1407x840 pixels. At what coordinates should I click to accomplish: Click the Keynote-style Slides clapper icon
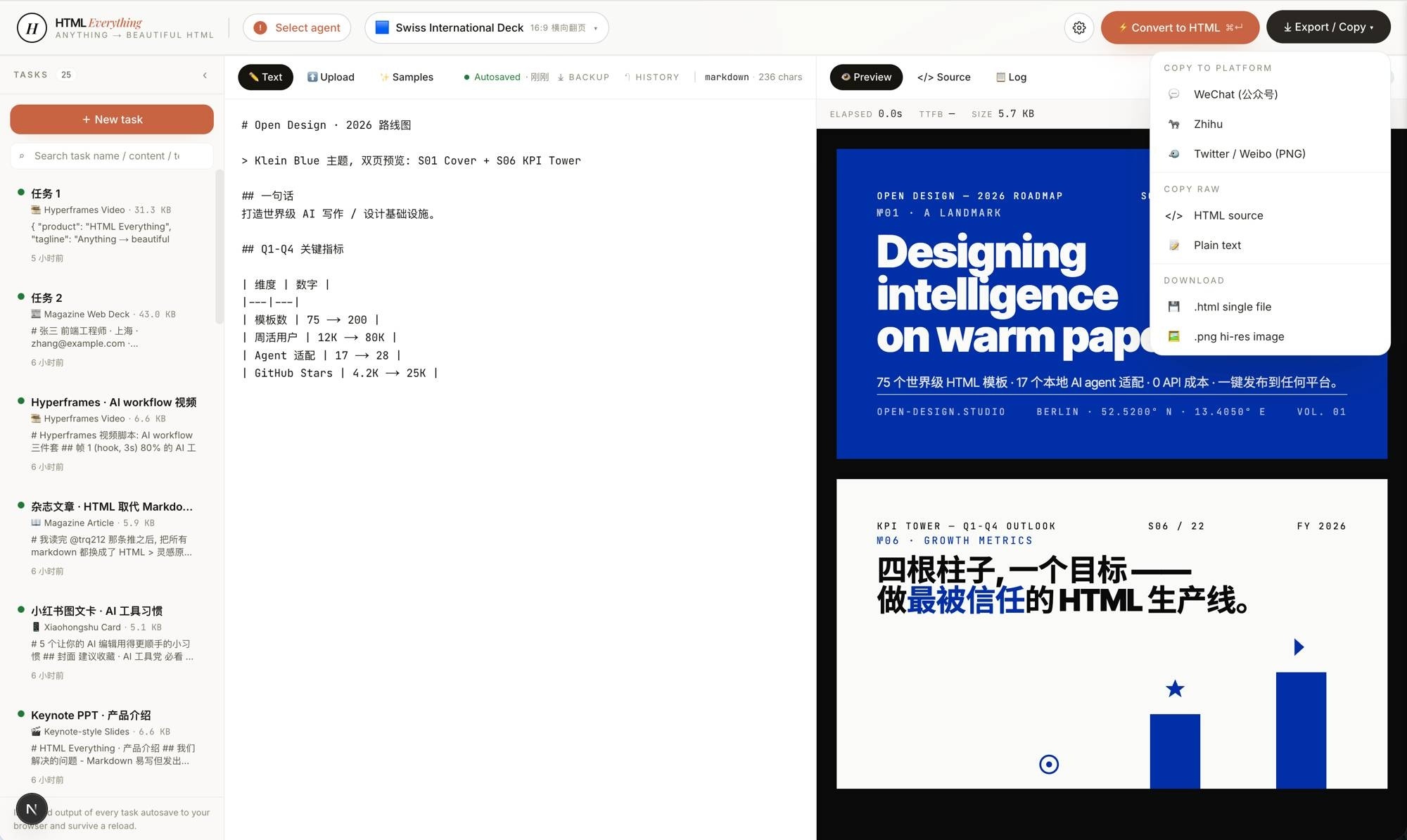36,732
